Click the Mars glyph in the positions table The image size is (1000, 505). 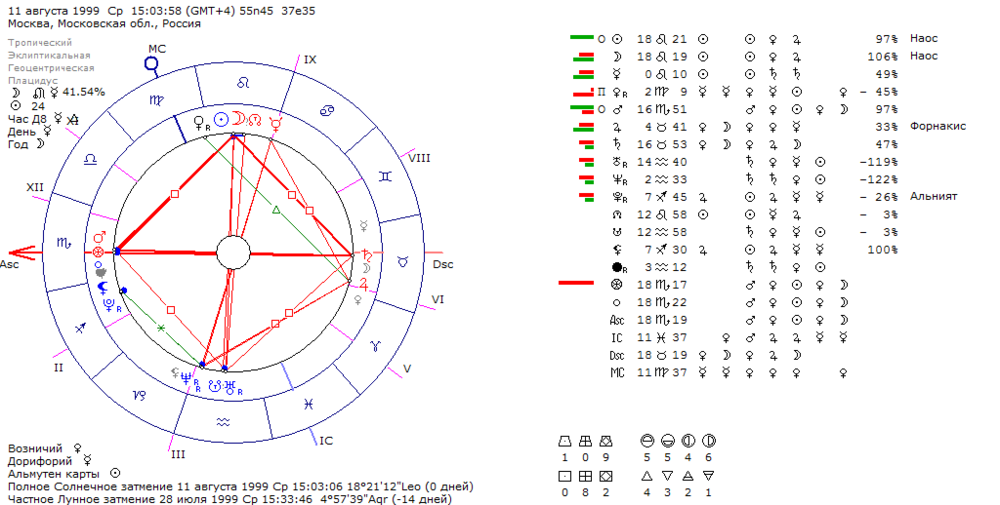tap(617, 110)
